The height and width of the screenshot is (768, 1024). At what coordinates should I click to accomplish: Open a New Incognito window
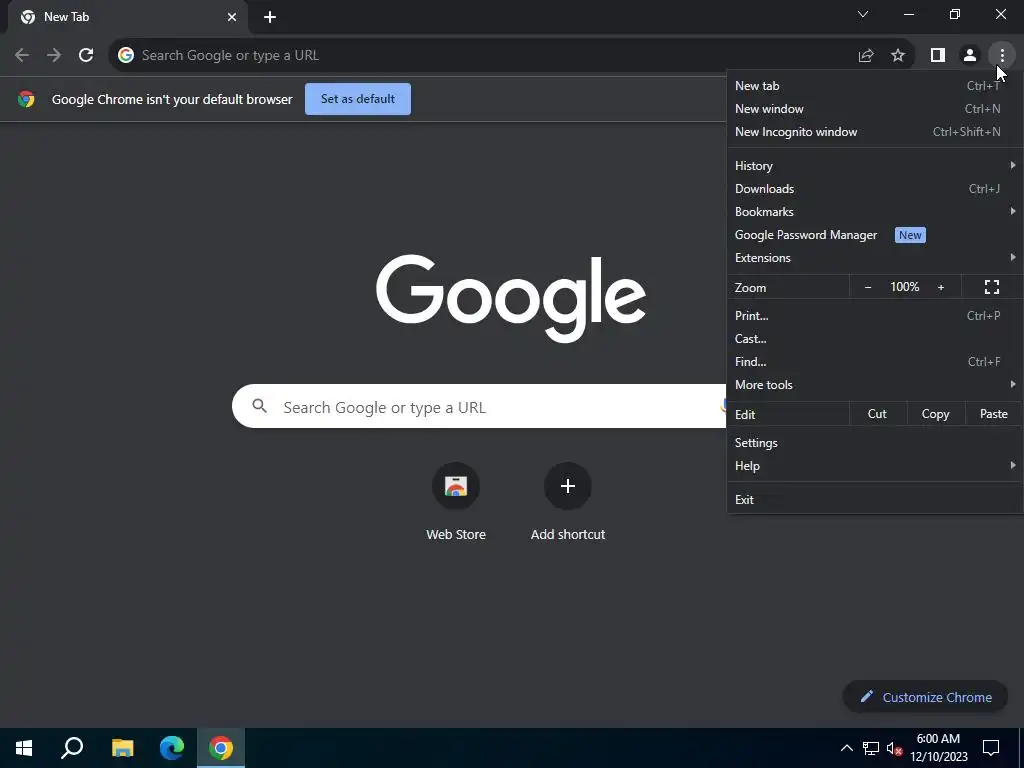[x=875, y=132]
